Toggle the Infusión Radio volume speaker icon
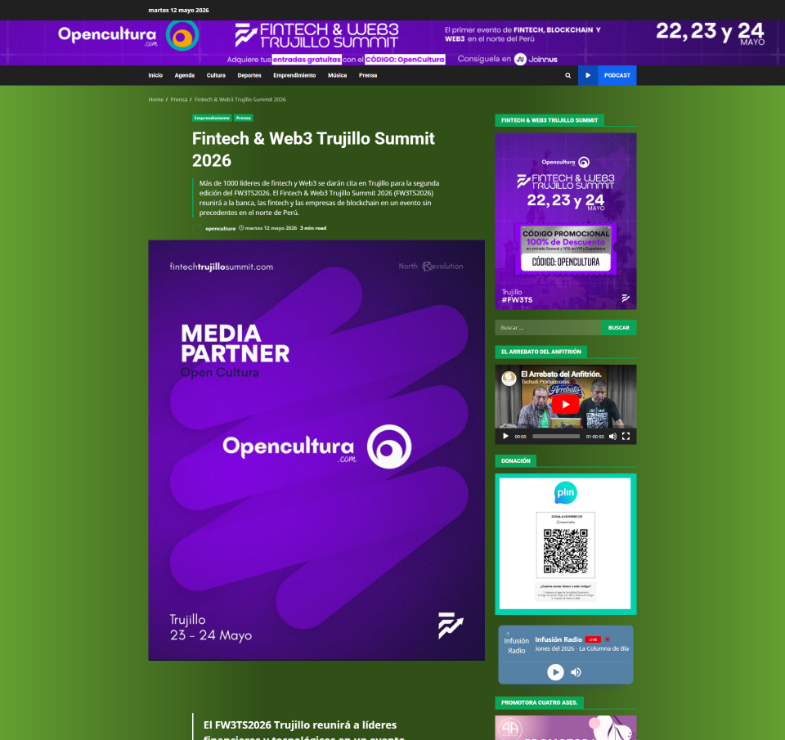 pos(576,672)
